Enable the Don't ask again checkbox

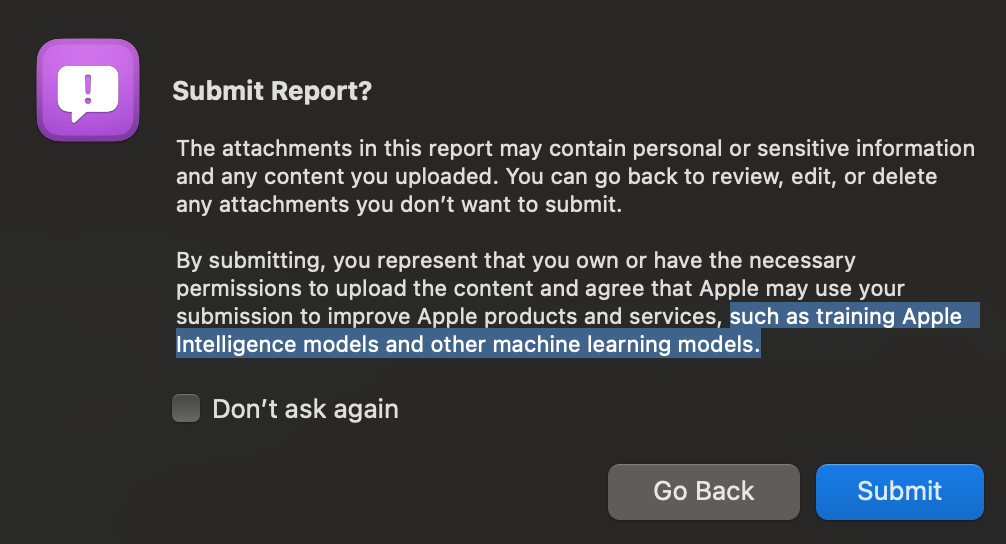[x=186, y=408]
